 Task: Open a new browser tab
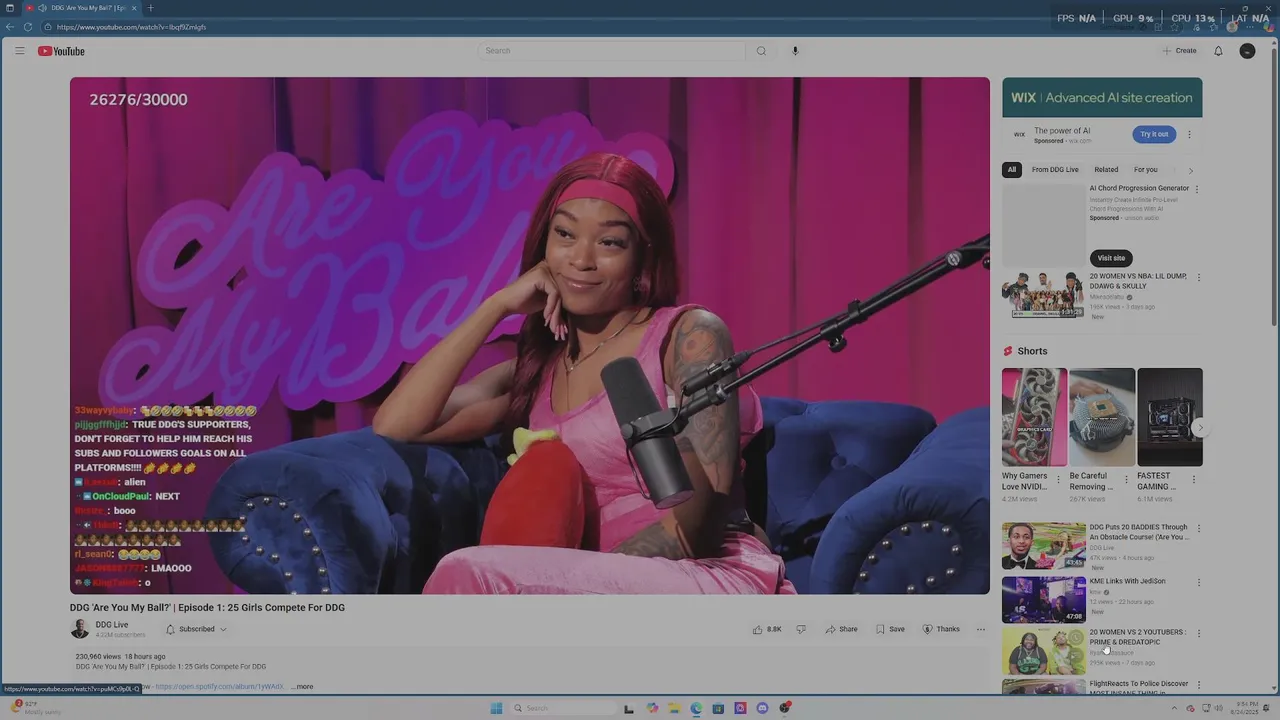150,8
